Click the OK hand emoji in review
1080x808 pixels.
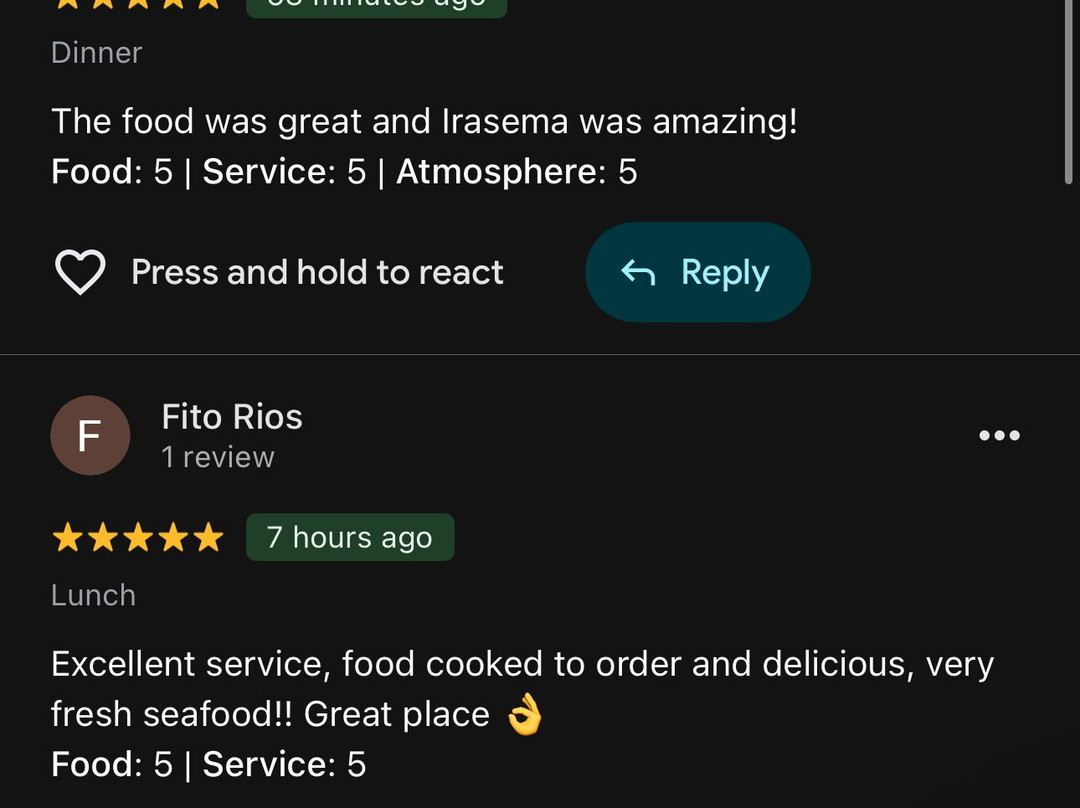pos(525,716)
